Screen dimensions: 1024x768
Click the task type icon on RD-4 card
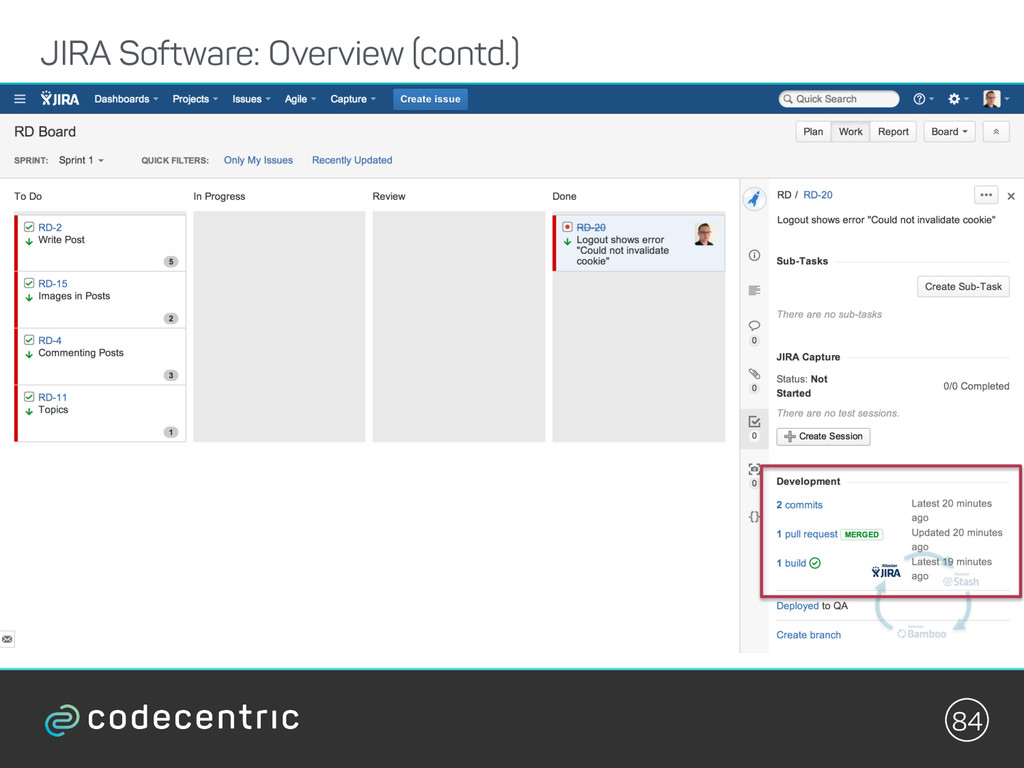(x=29, y=340)
